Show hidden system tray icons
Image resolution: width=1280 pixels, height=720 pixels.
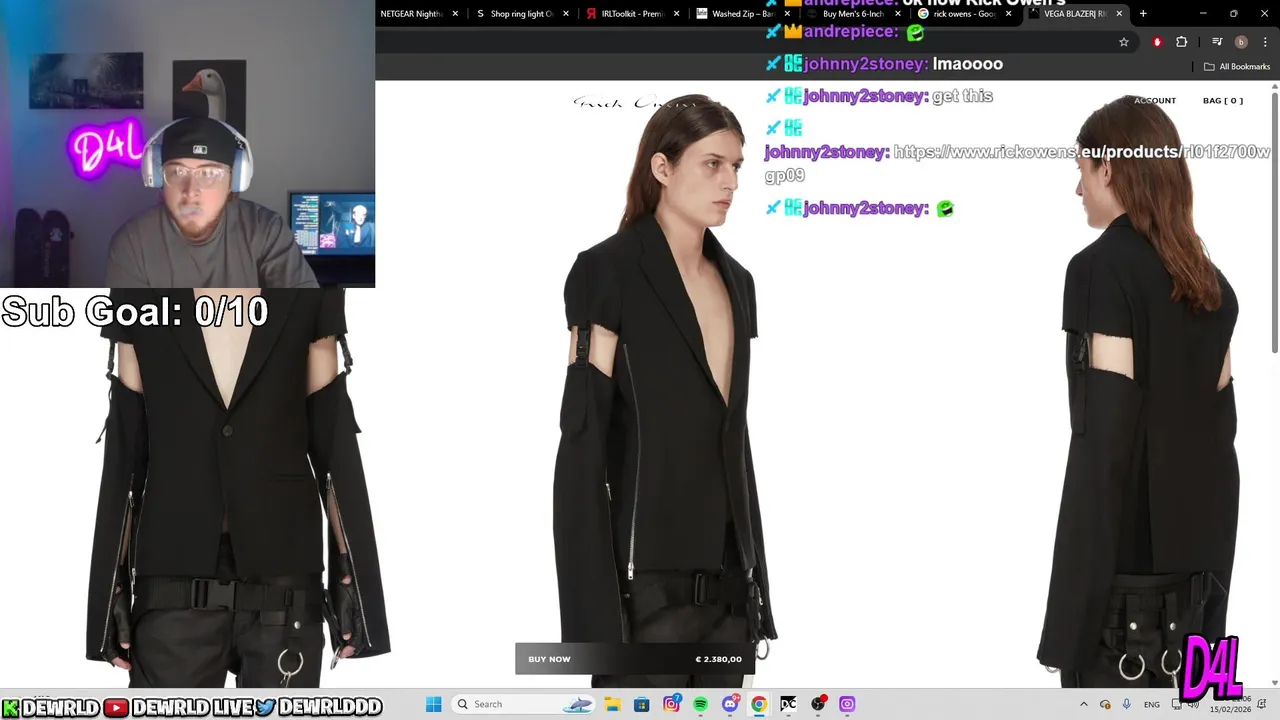[1084, 704]
